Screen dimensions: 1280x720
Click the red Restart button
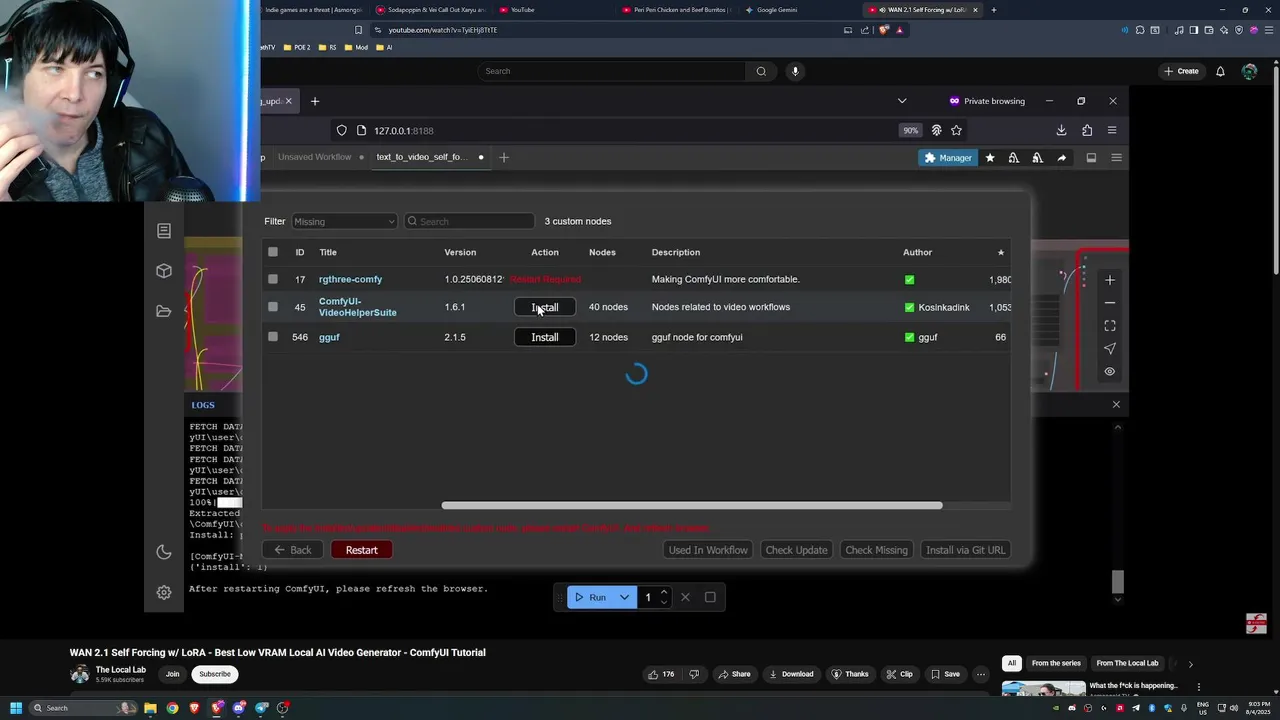[361, 550]
